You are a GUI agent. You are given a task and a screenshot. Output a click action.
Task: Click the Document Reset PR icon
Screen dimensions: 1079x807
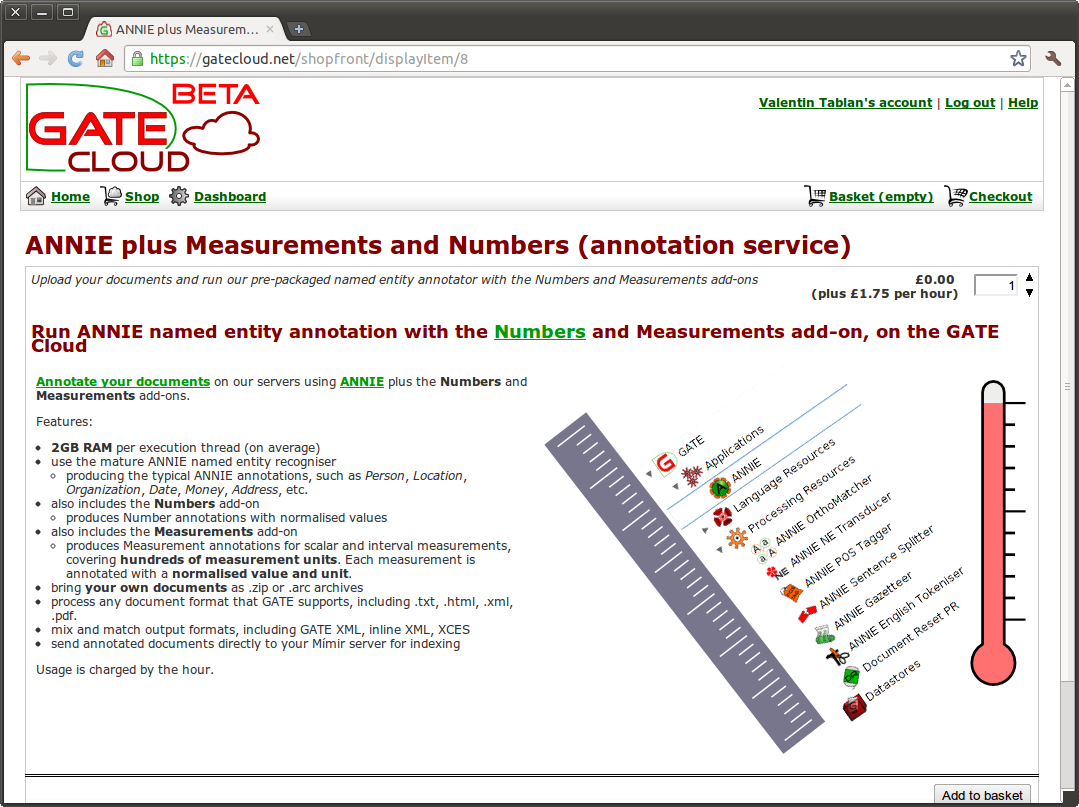click(851, 676)
